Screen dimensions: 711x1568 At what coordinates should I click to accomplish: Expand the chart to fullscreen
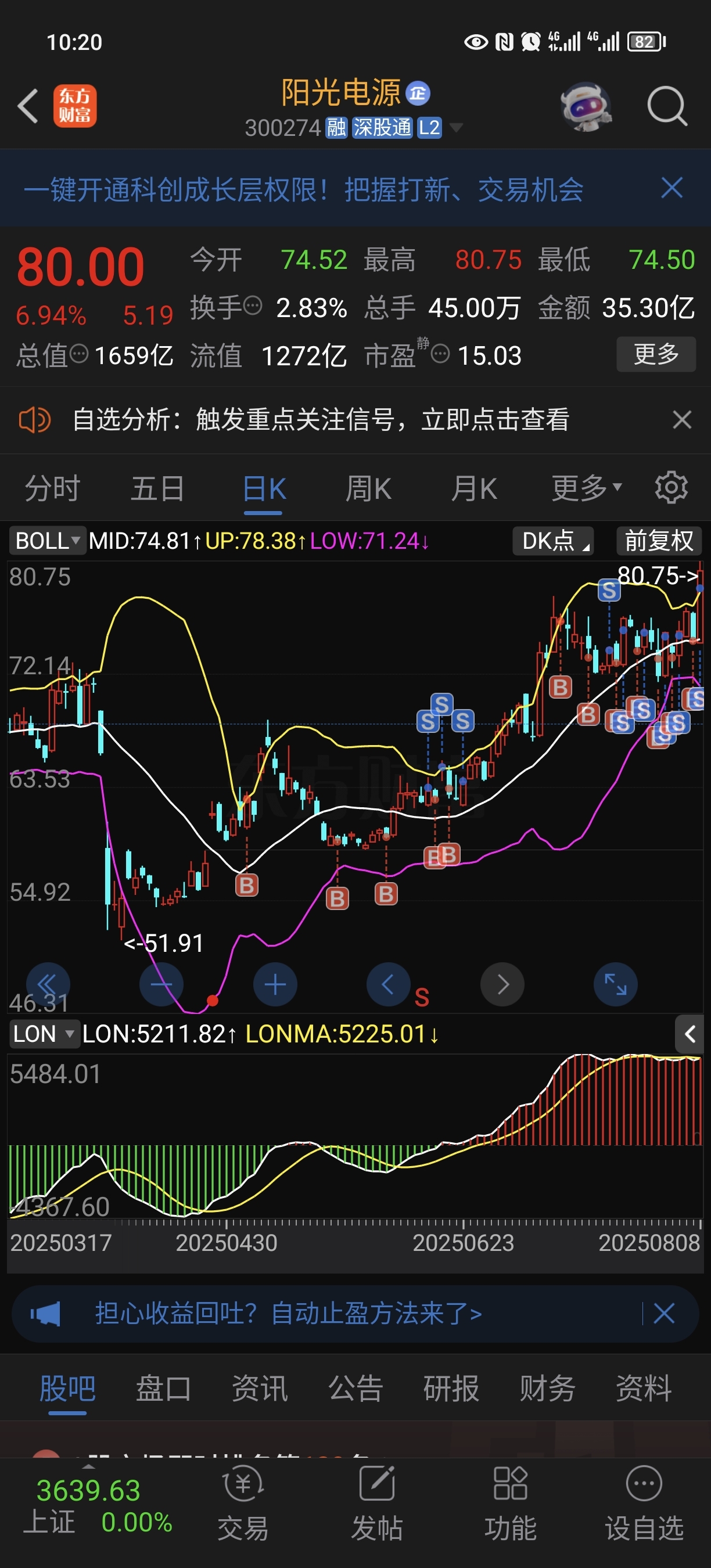tap(615, 984)
